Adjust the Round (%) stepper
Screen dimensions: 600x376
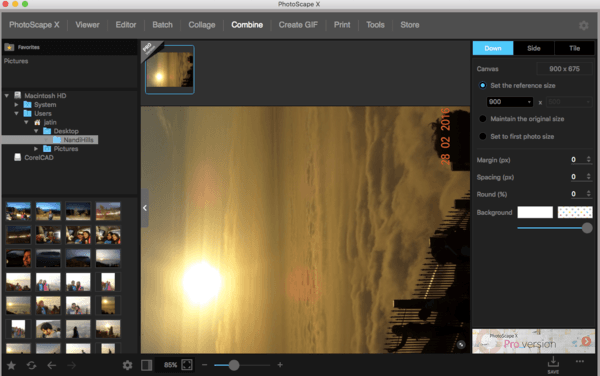pyautogui.click(x=589, y=194)
